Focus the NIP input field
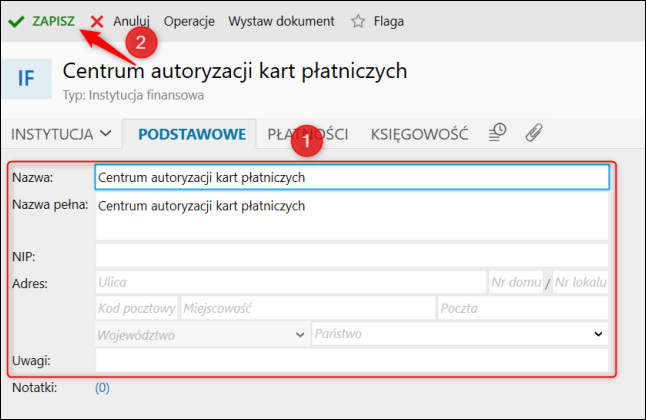This screenshot has width=646, height=420. pos(352,256)
